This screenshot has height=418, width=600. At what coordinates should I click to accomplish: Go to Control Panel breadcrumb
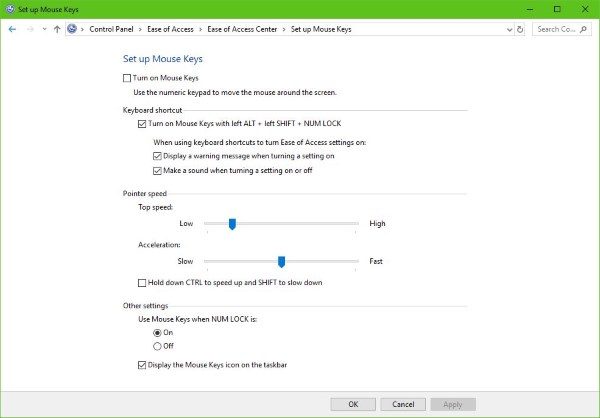click(x=111, y=29)
